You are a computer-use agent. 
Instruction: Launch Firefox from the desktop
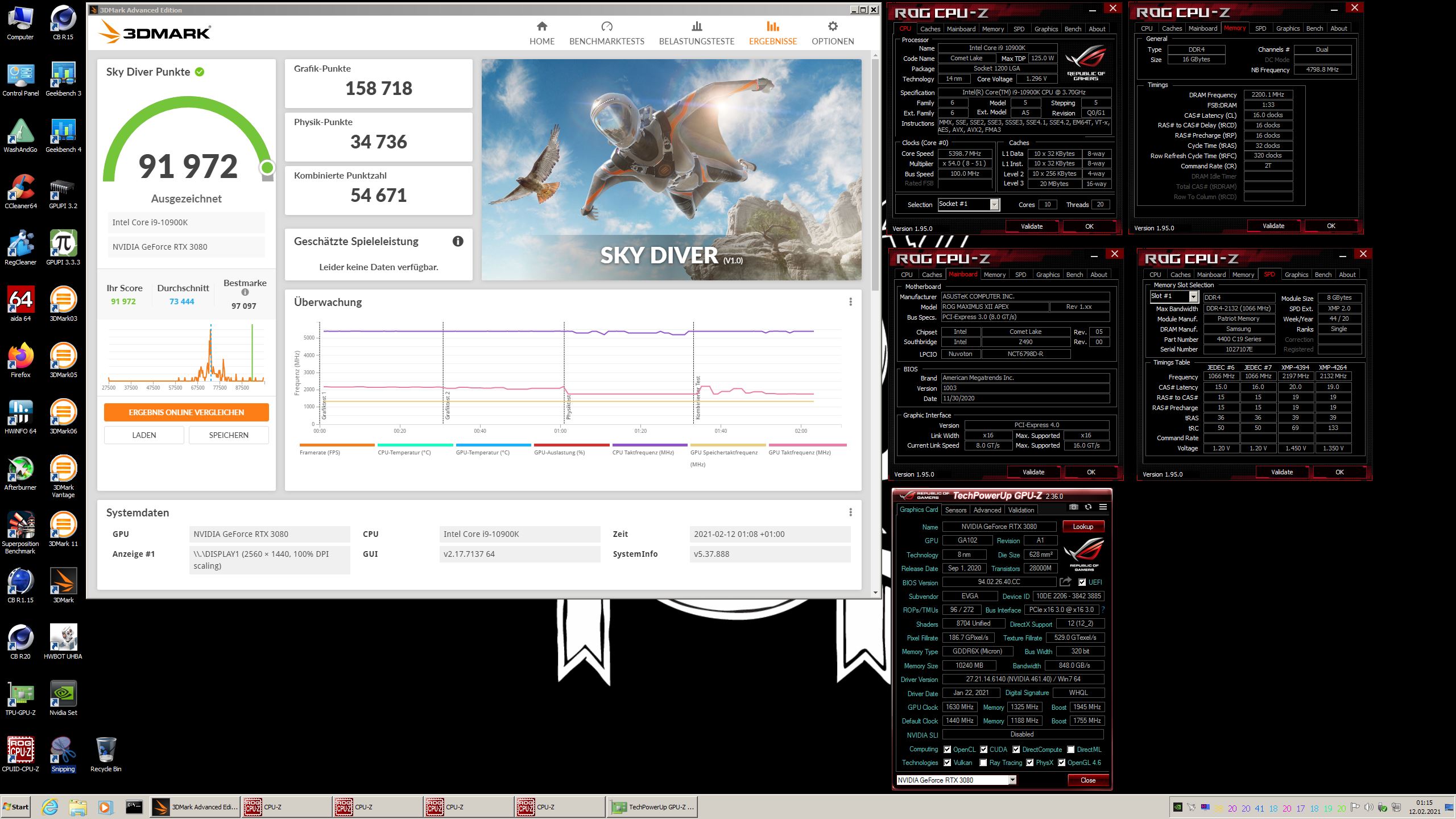click(20, 361)
